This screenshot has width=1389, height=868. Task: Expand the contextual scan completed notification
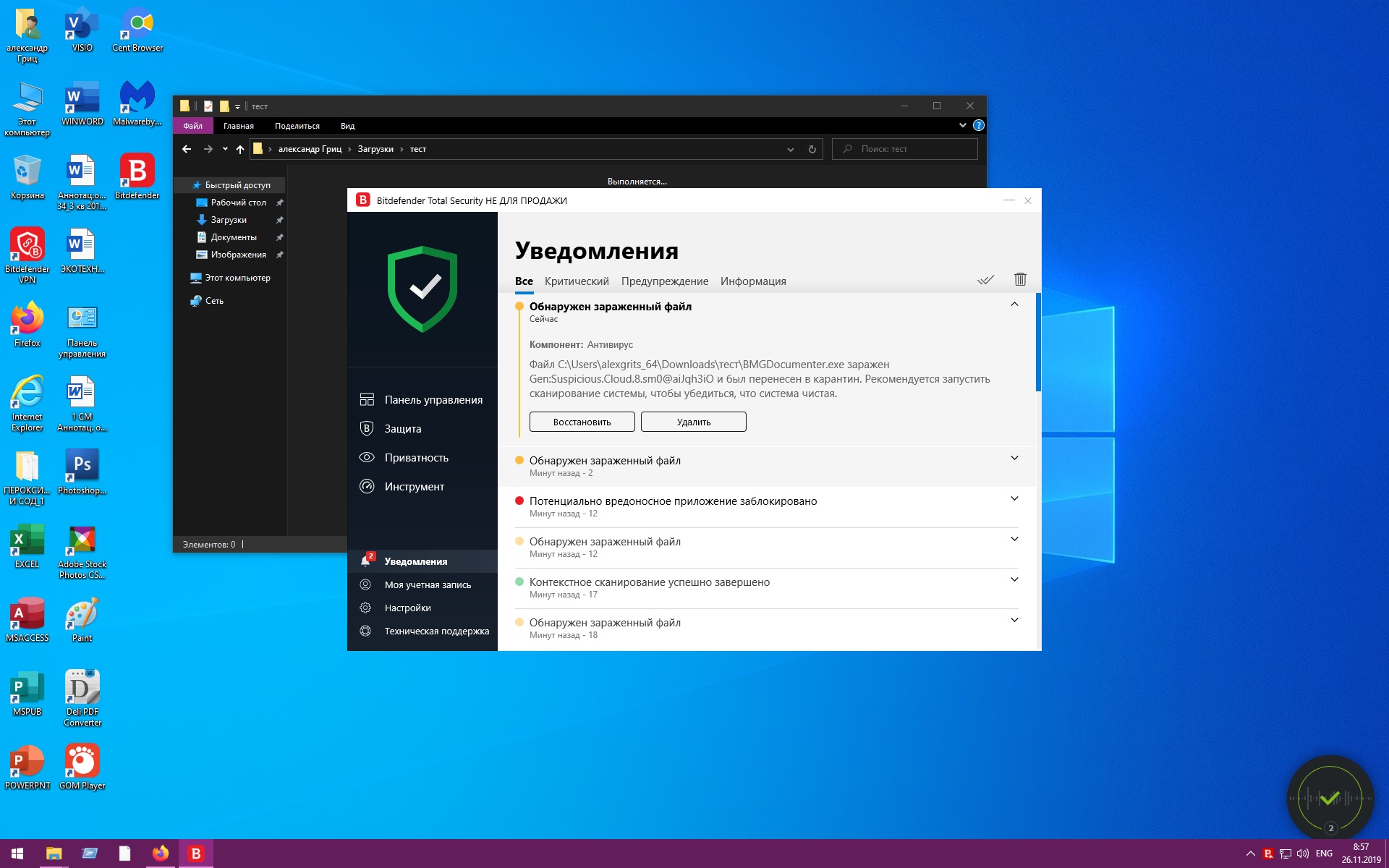1014,579
